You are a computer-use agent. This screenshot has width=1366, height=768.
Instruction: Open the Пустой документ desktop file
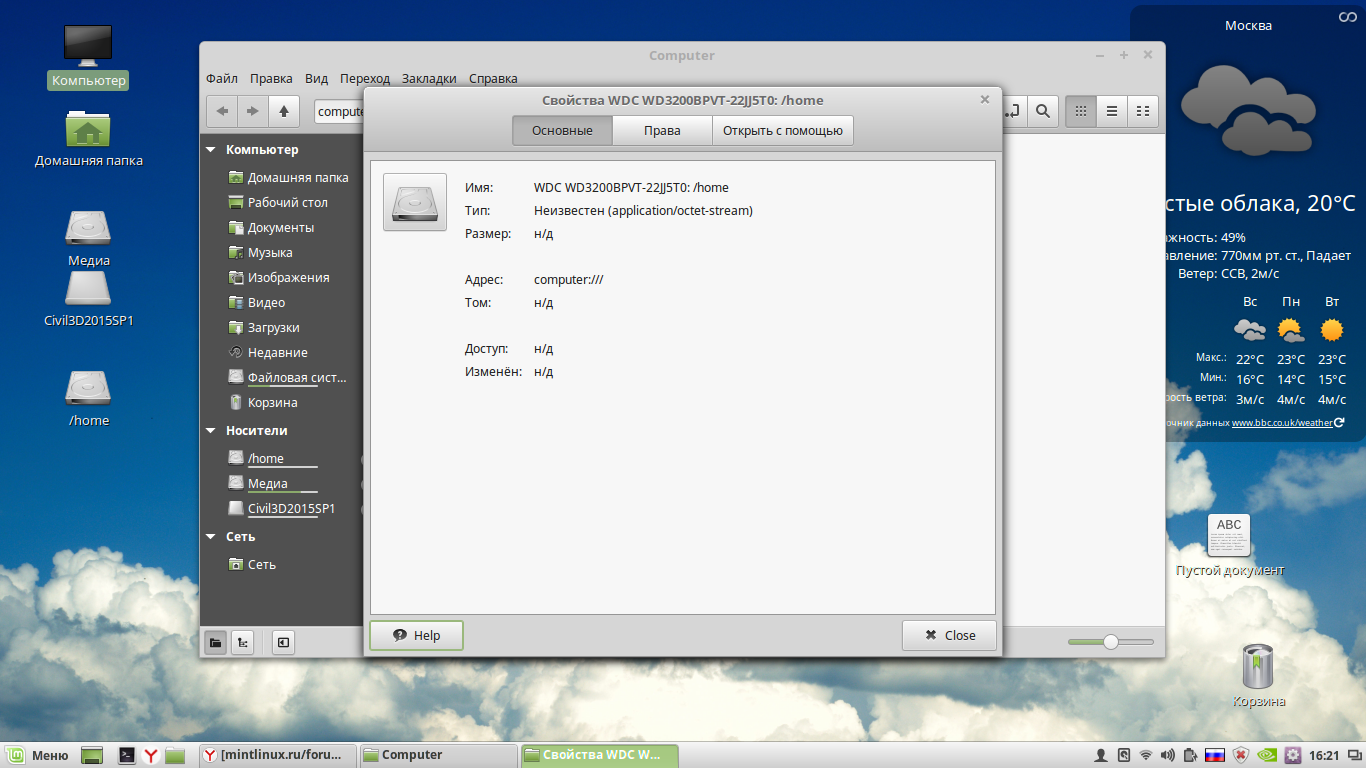1229,537
